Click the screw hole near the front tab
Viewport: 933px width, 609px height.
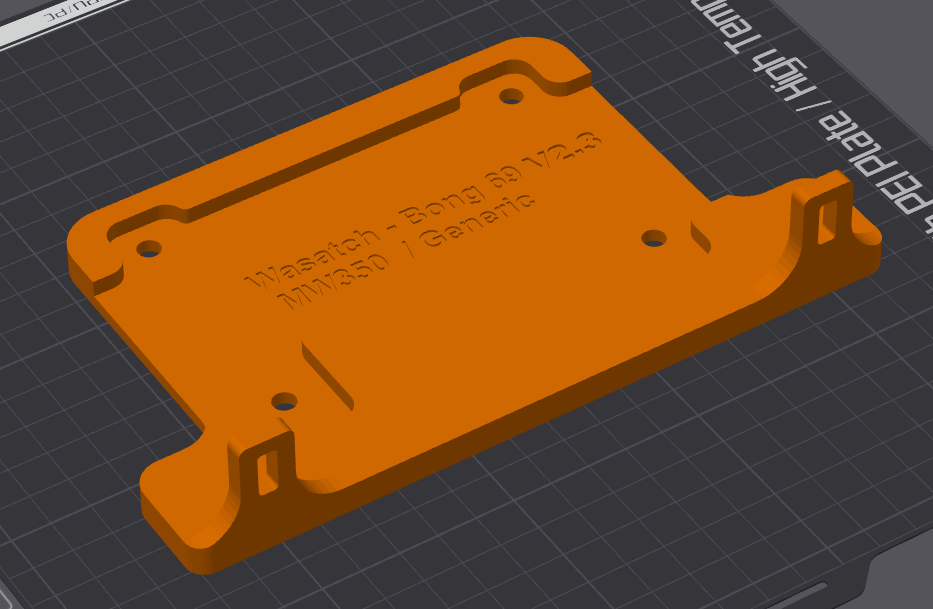(284, 402)
